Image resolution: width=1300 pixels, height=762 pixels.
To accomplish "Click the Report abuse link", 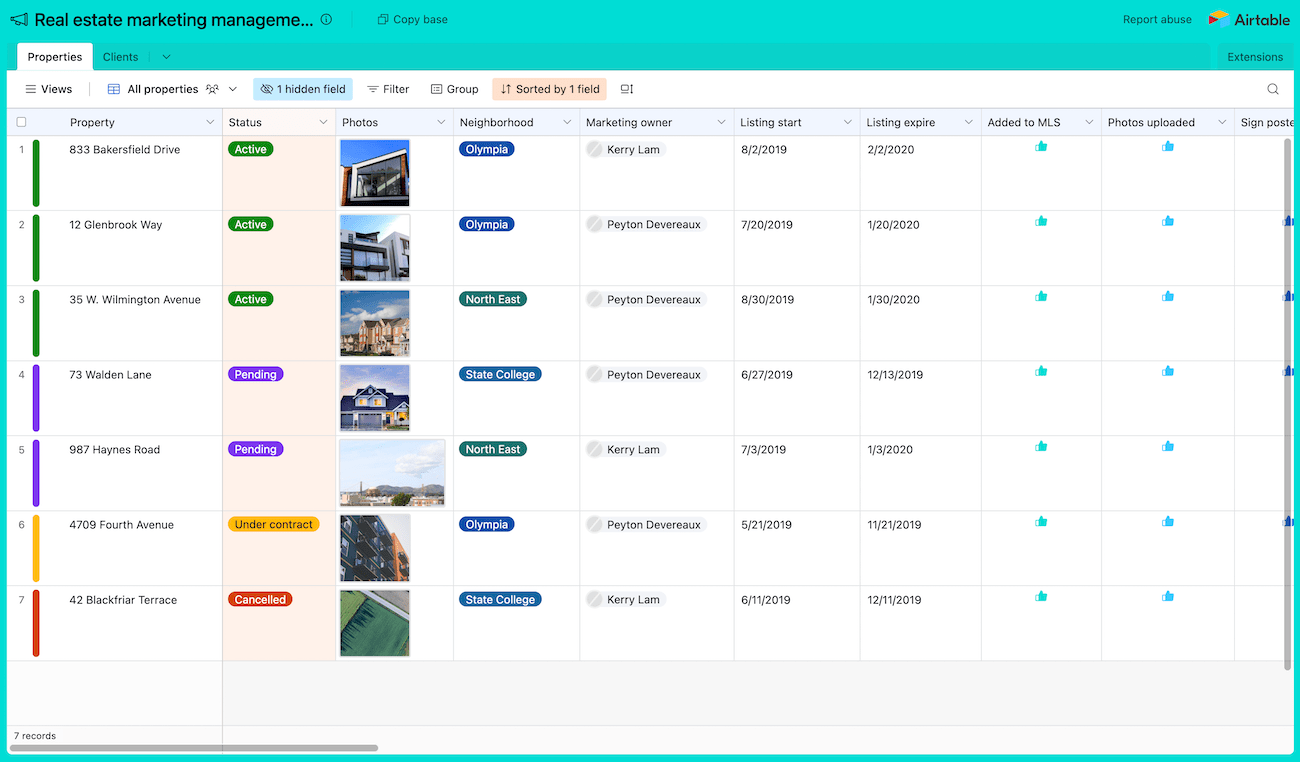I will click(1157, 19).
